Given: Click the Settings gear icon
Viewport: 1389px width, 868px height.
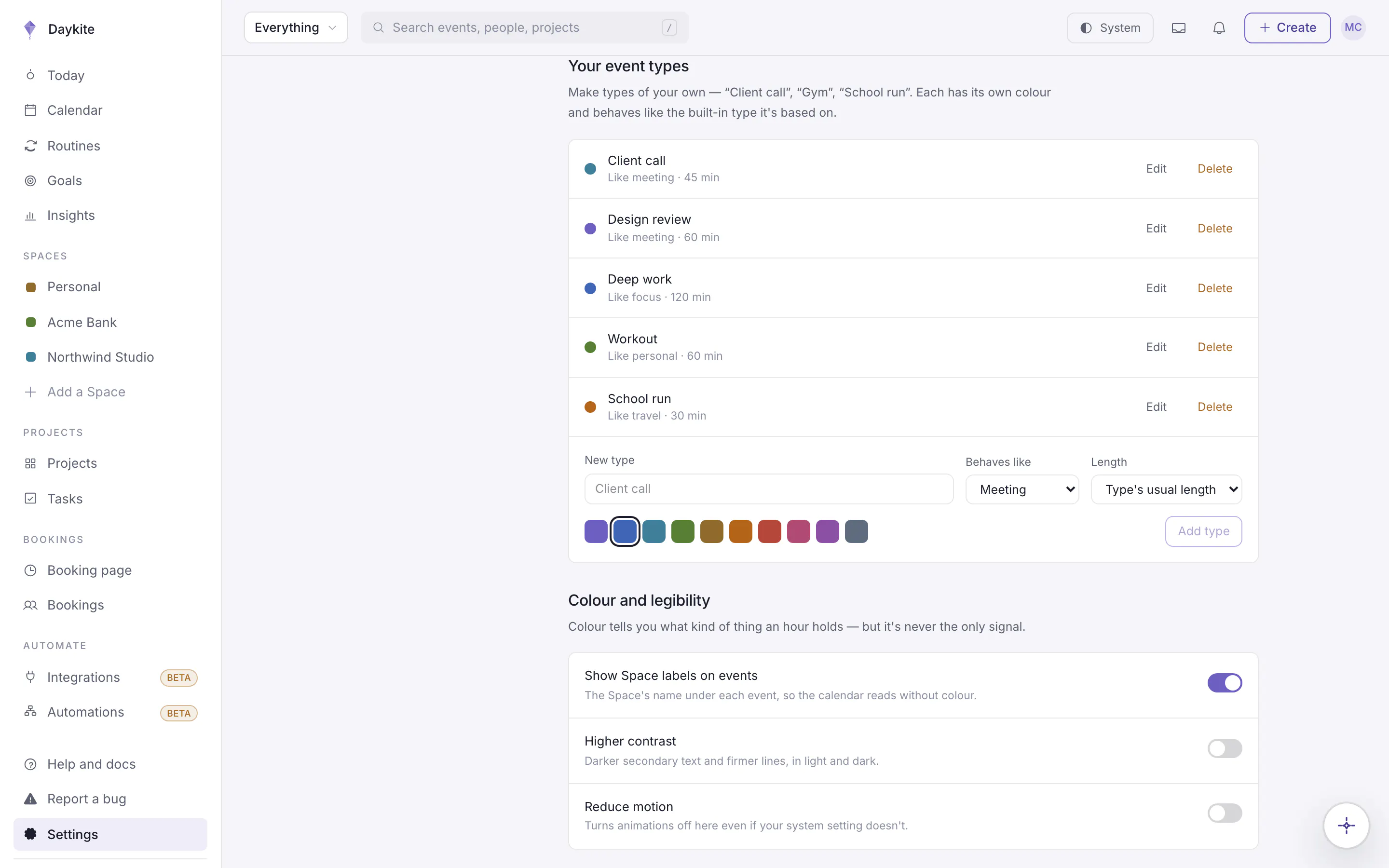Looking at the screenshot, I should pos(30,834).
